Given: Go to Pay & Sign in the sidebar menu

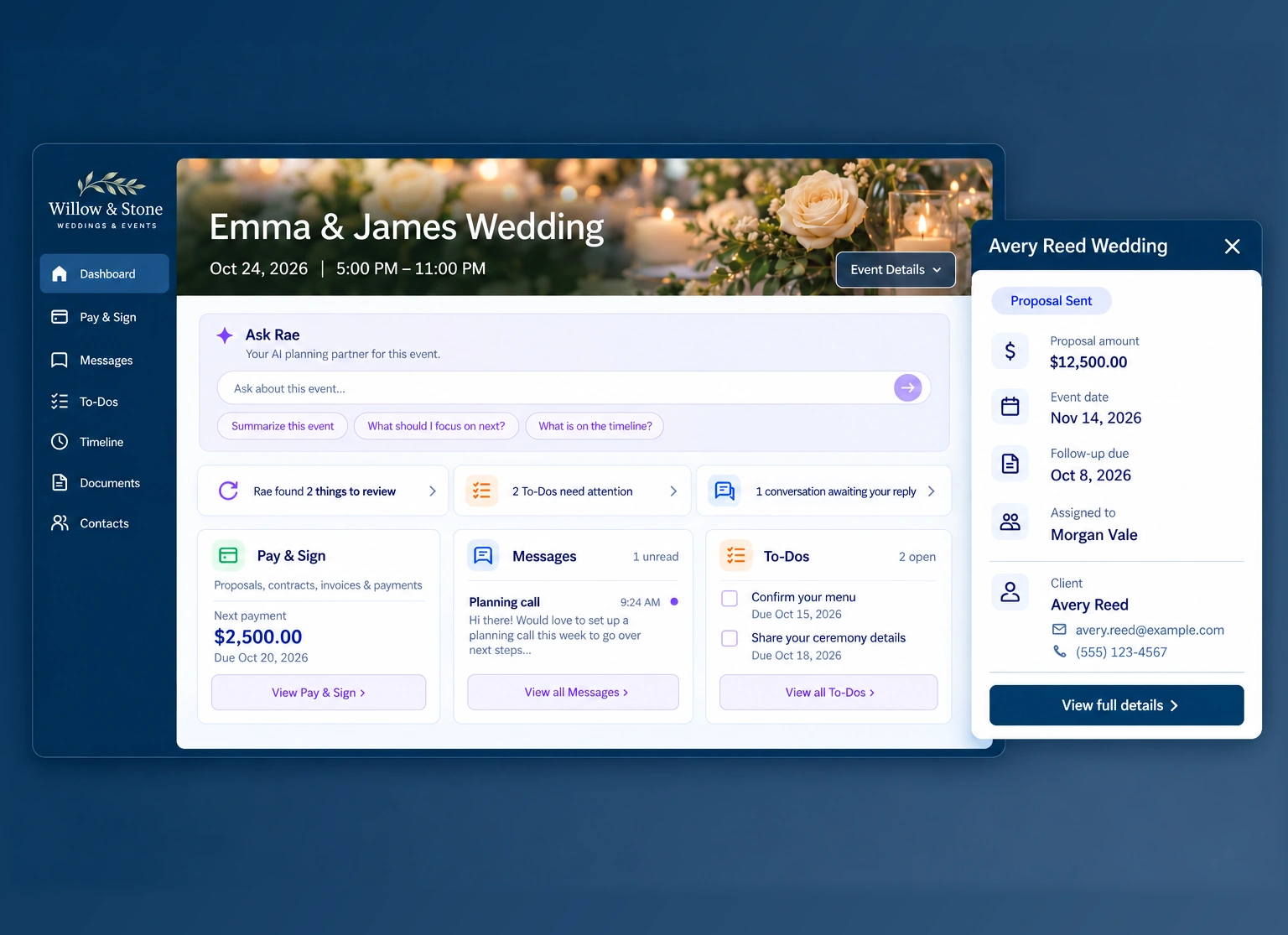Looking at the screenshot, I should pyautogui.click(x=104, y=317).
